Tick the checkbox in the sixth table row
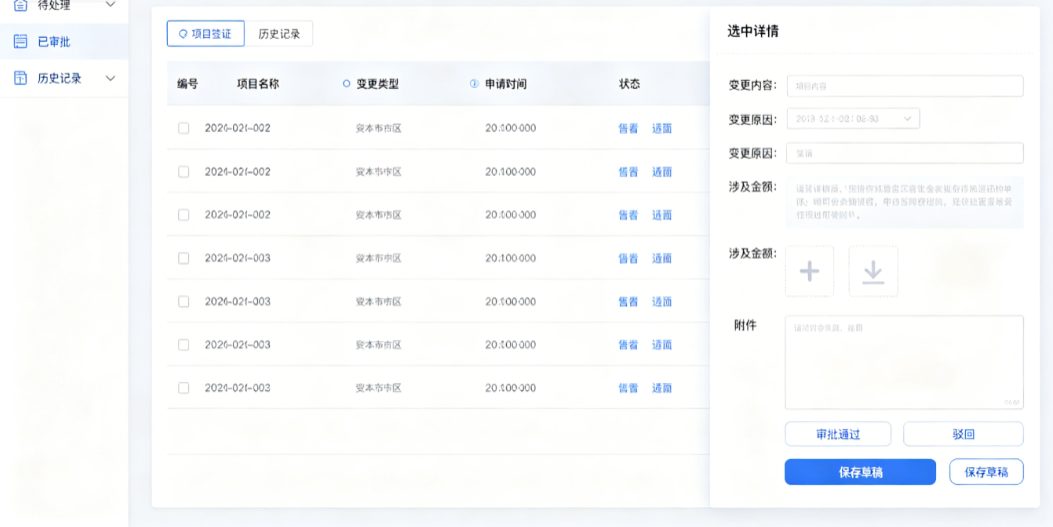The width and height of the screenshot is (1053, 527). [183, 345]
